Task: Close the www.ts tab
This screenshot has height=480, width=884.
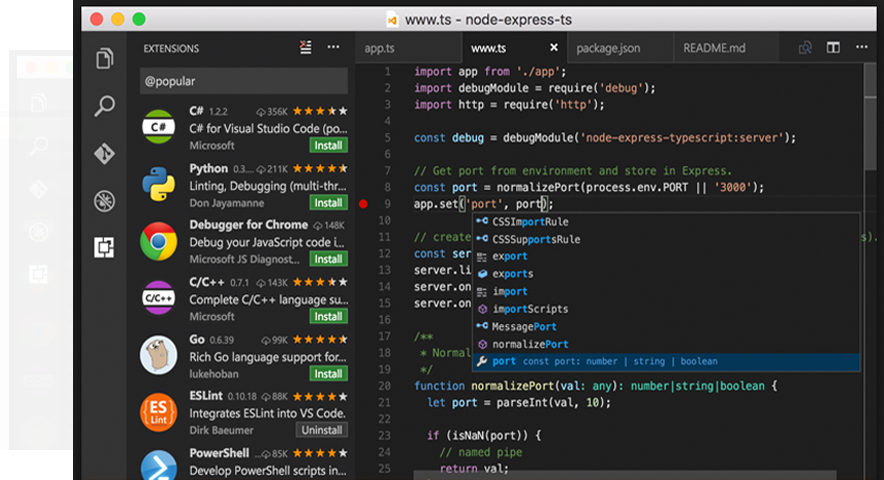Action: [x=554, y=47]
